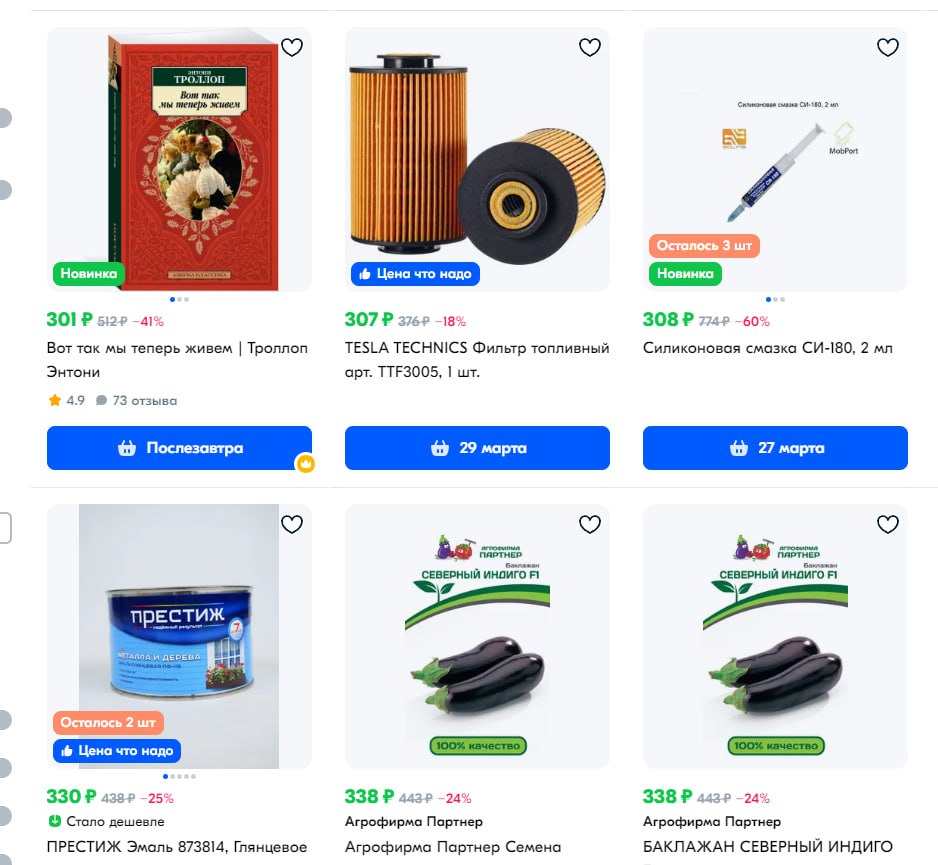Check the partially visible checkbox at left edge
This screenshot has height=865, width=938.
coord(5,528)
